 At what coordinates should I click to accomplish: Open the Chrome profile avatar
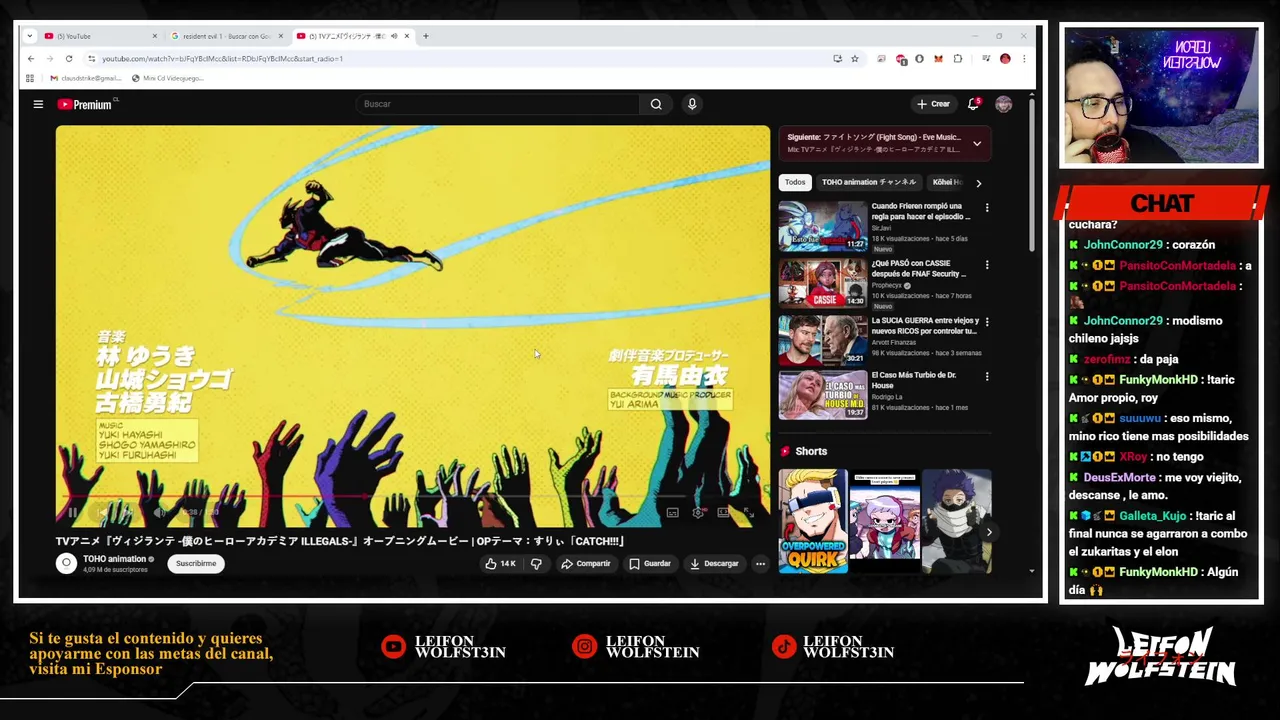pyautogui.click(x=1005, y=59)
